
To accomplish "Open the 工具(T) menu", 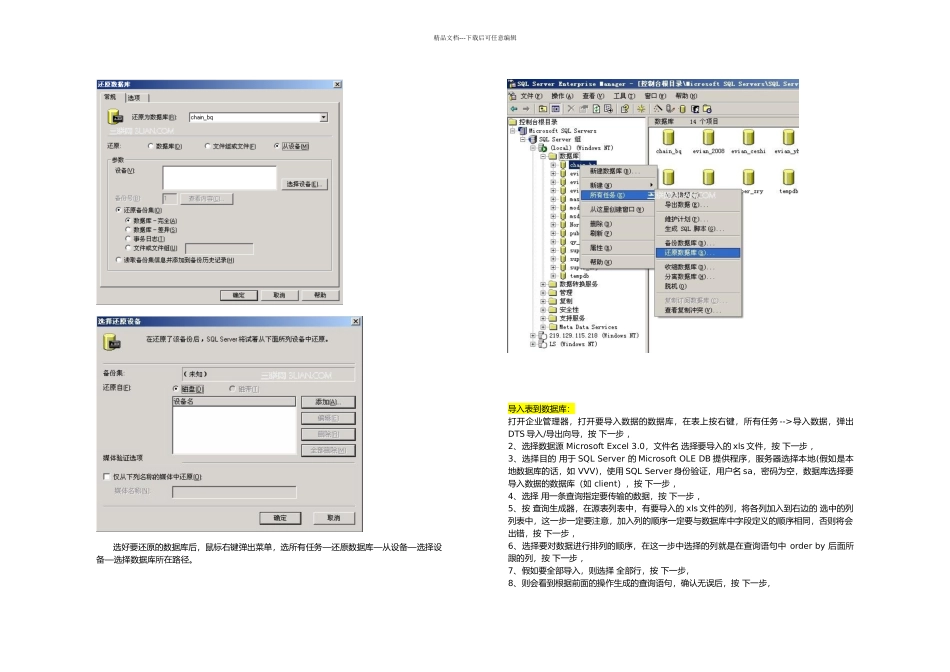I will [623, 96].
